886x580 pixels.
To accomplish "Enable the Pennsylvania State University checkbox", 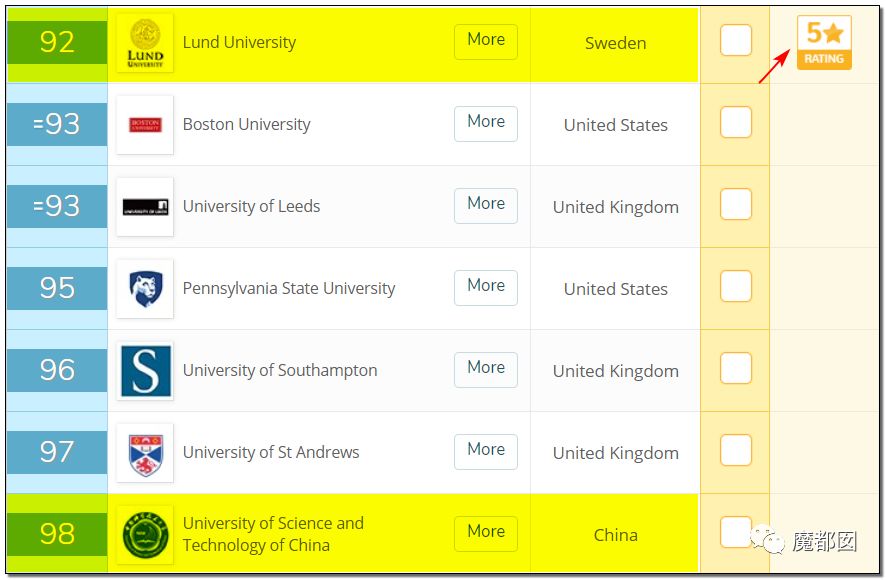I will [x=736, y=287].
